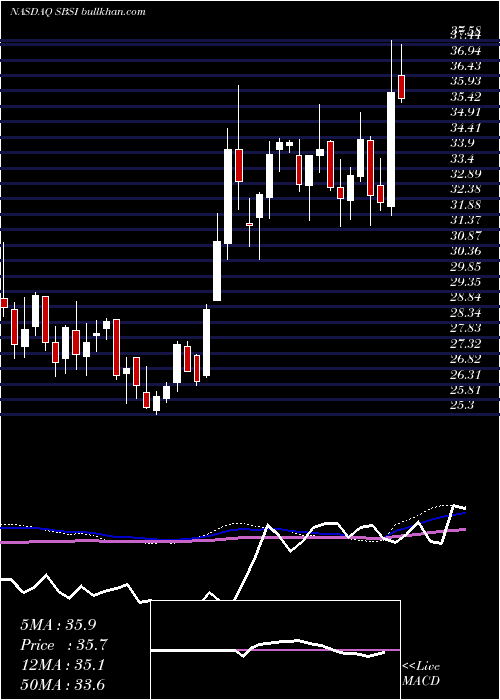Click the 34.91 price axis label
The width and height of the screenshot is (500, 700).
(465, 112)
